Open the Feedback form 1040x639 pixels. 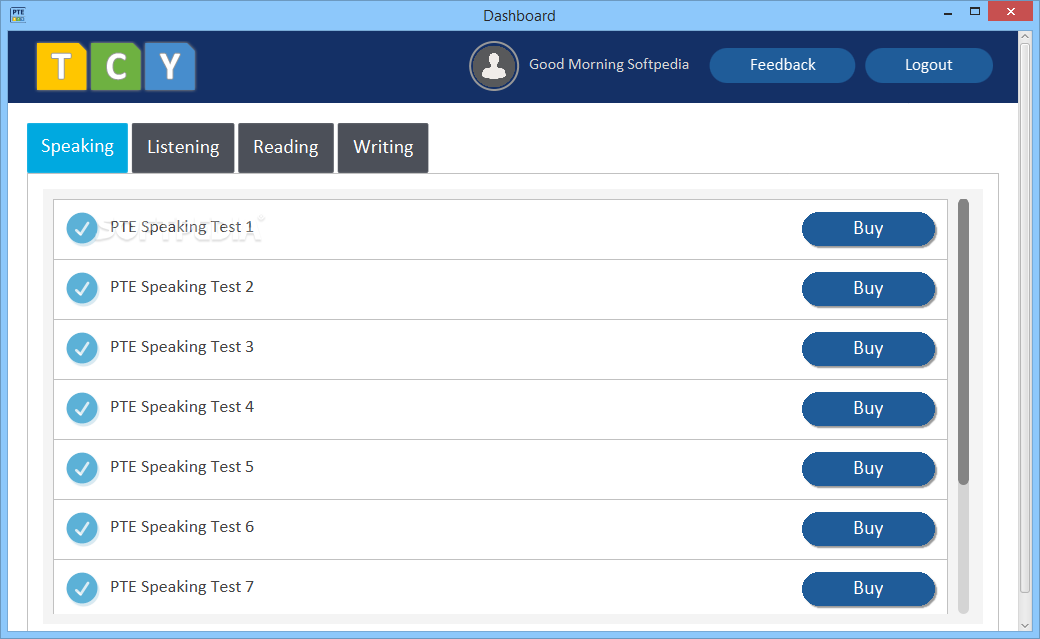coord(782,65)
